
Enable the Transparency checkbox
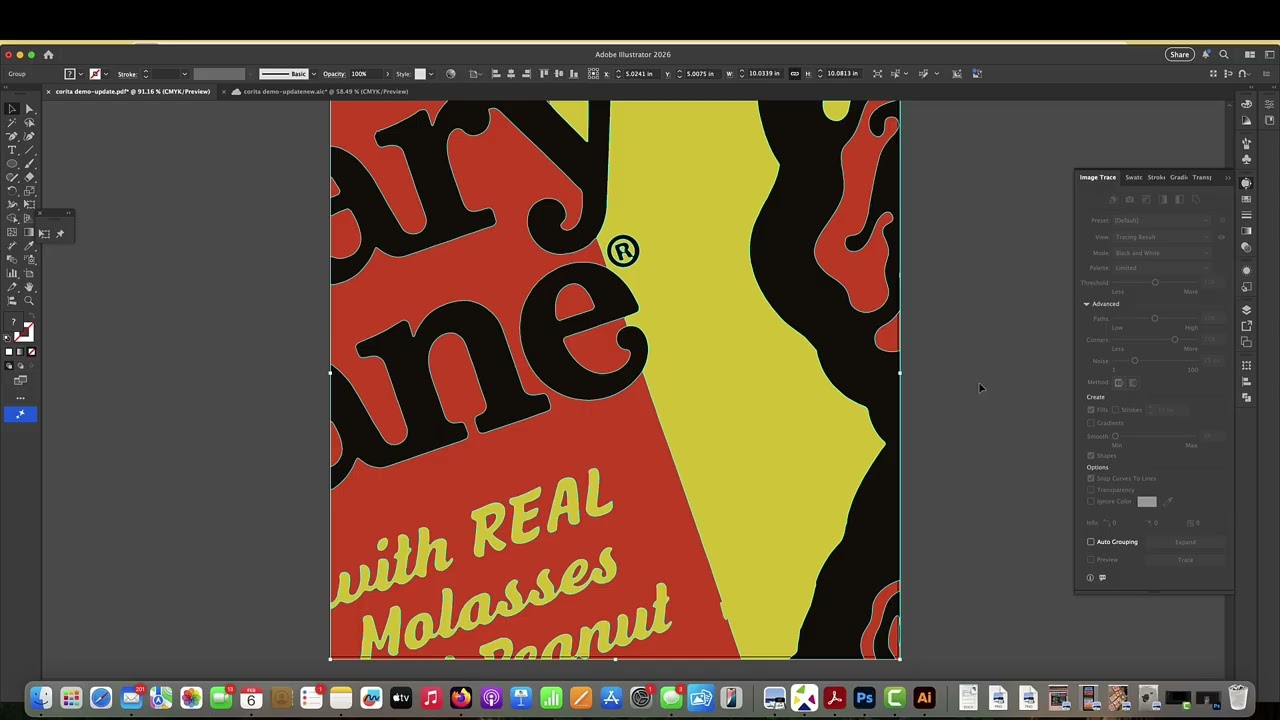click(1091, 490)
